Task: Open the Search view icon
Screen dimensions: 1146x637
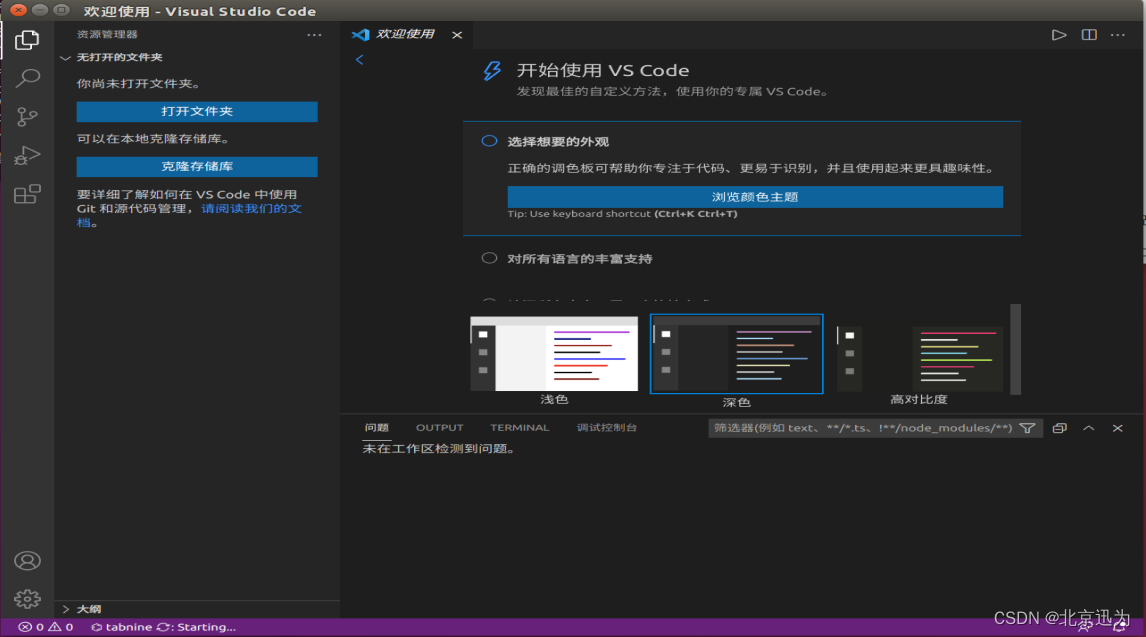Action: tap(27, 77)
